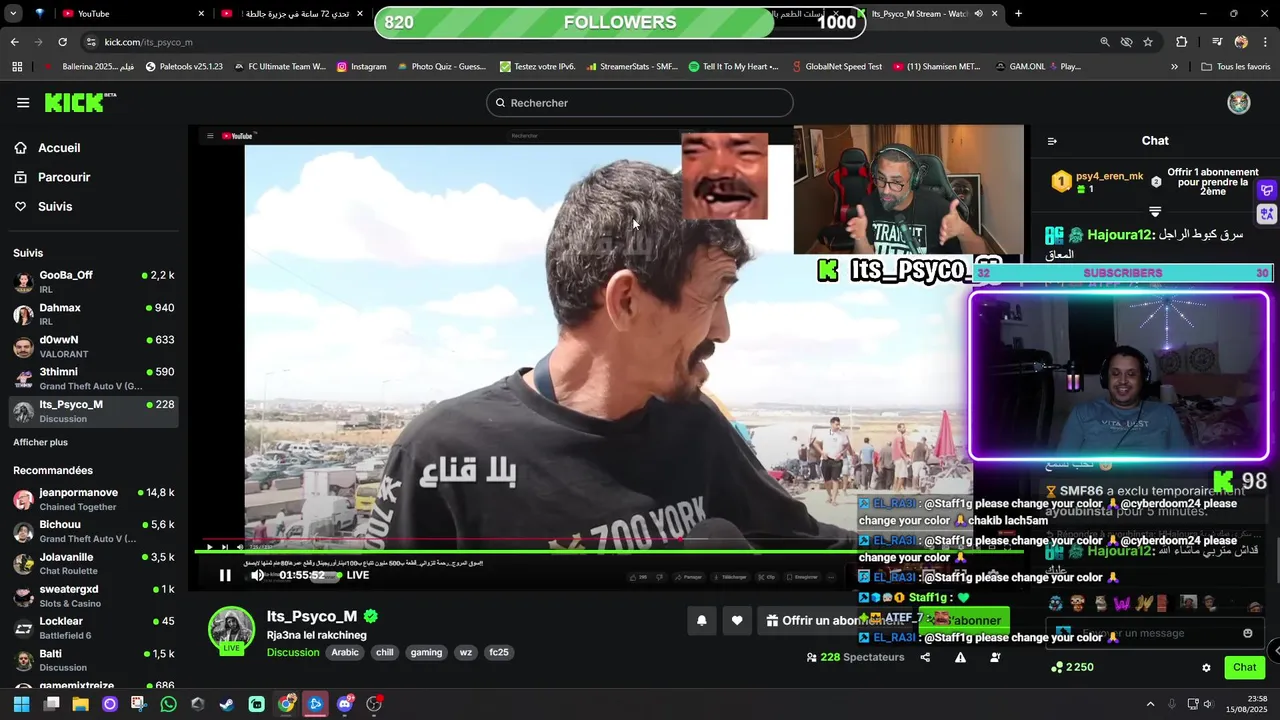Viewport: 1280px width, 720px height.
Task: Open WhatsApp from taskbar
Action: click(168, 704)
